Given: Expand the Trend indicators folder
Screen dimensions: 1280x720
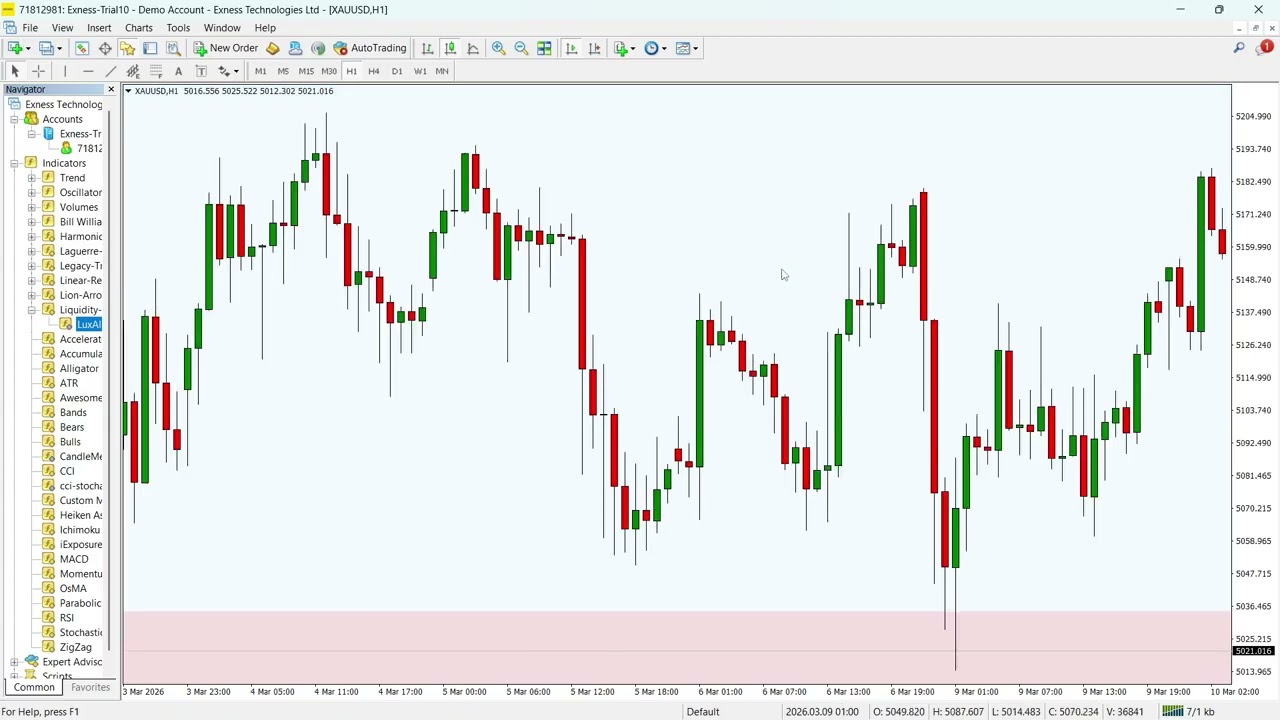Looking at the screenshot, I should 31,178.
